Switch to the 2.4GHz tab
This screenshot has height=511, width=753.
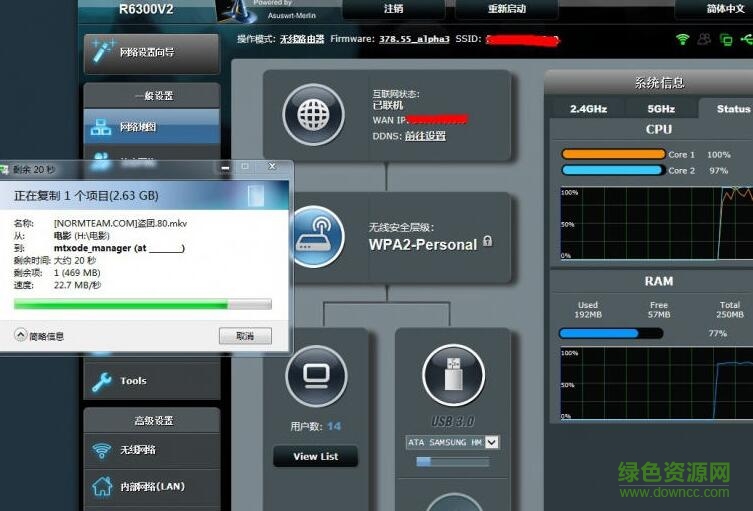[x=588, y=109]
